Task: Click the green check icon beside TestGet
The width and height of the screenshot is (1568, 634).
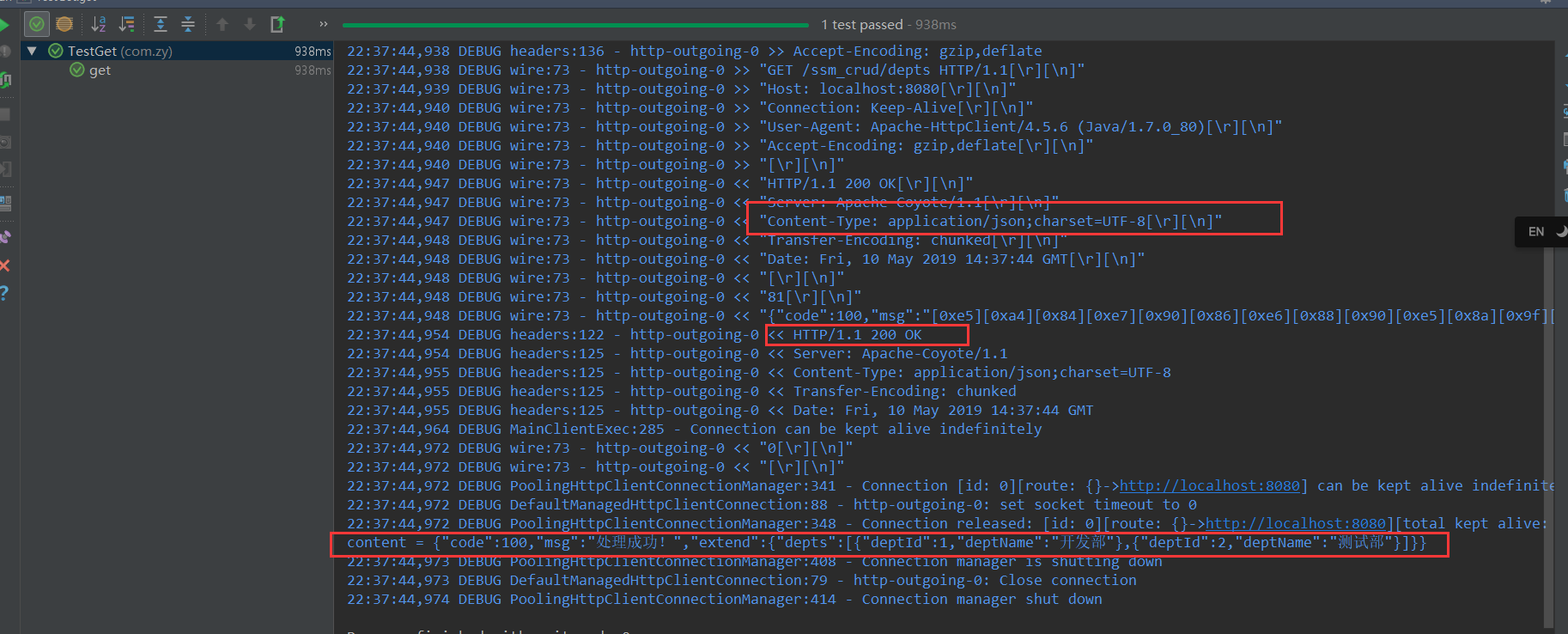Action: [56, 51]
